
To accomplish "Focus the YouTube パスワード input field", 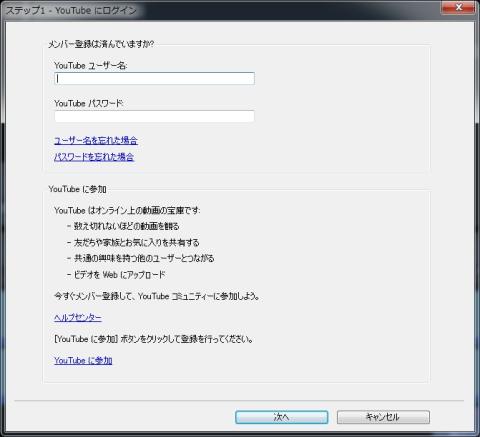I will (154, 116).
